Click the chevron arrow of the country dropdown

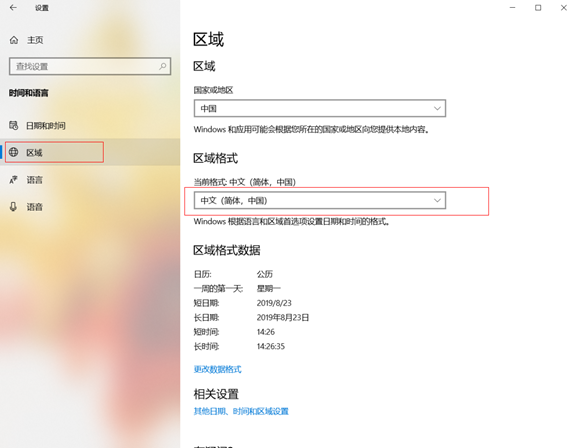click(x=437, y=108)
